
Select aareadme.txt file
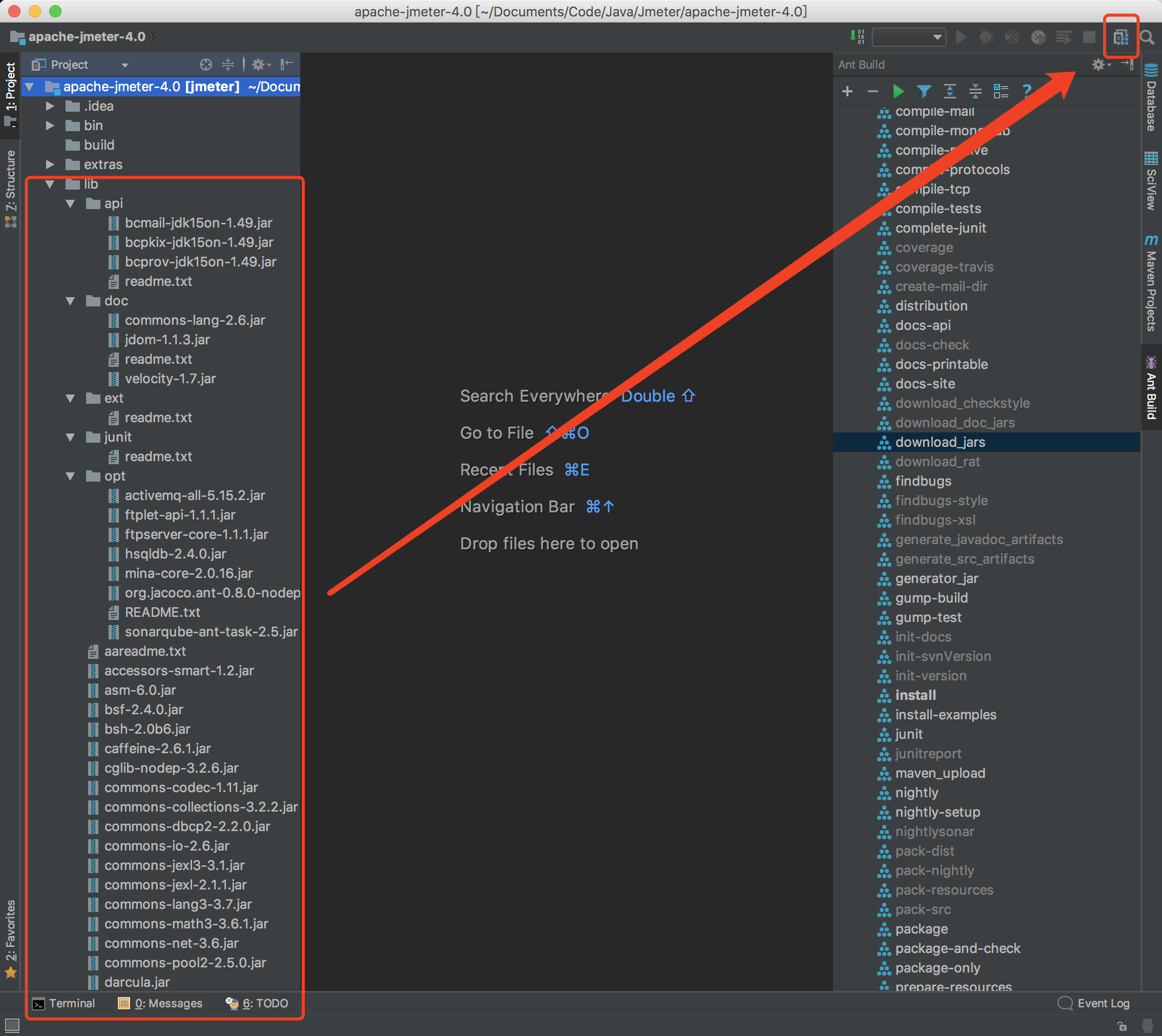point(144,652)
